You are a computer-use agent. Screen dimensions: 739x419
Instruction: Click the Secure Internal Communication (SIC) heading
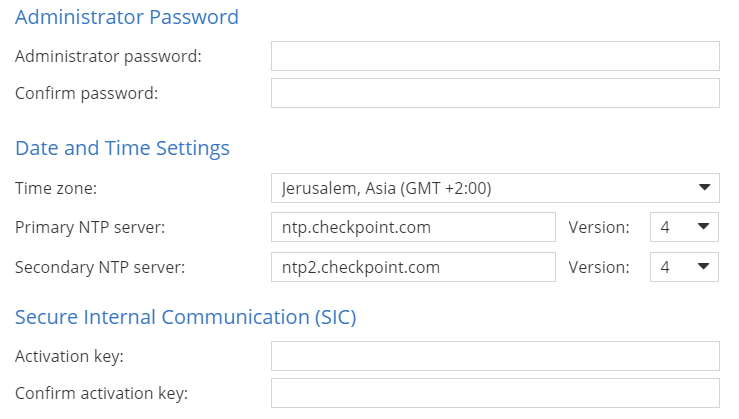186,317
